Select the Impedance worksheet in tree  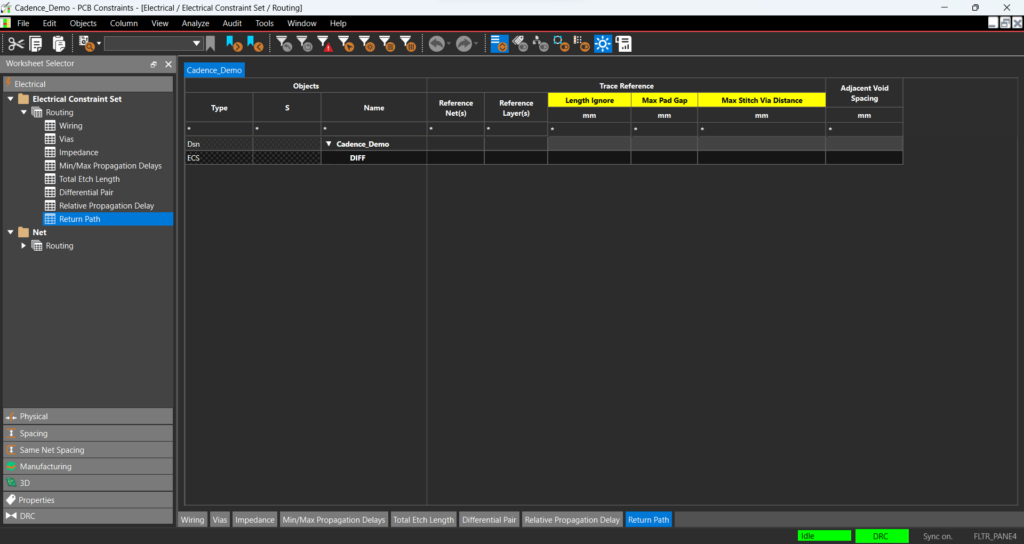tap(78, 152)
